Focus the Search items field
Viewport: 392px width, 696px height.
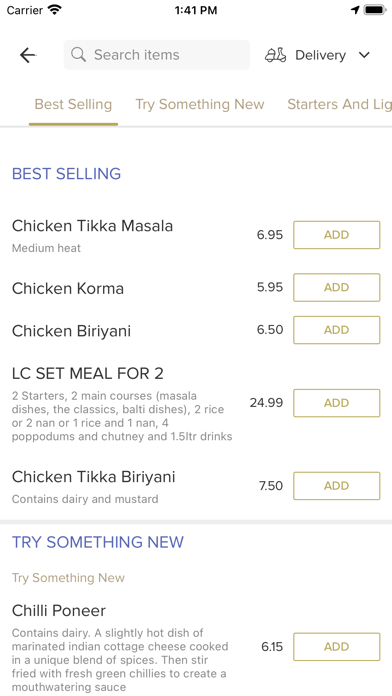pyautogui.click(x=157, y=55)
